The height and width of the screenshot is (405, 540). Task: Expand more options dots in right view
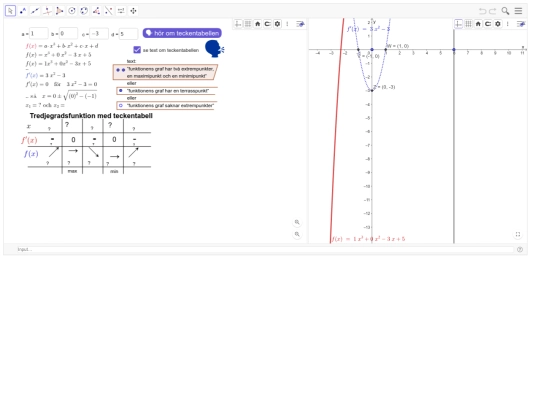[508, 24]
